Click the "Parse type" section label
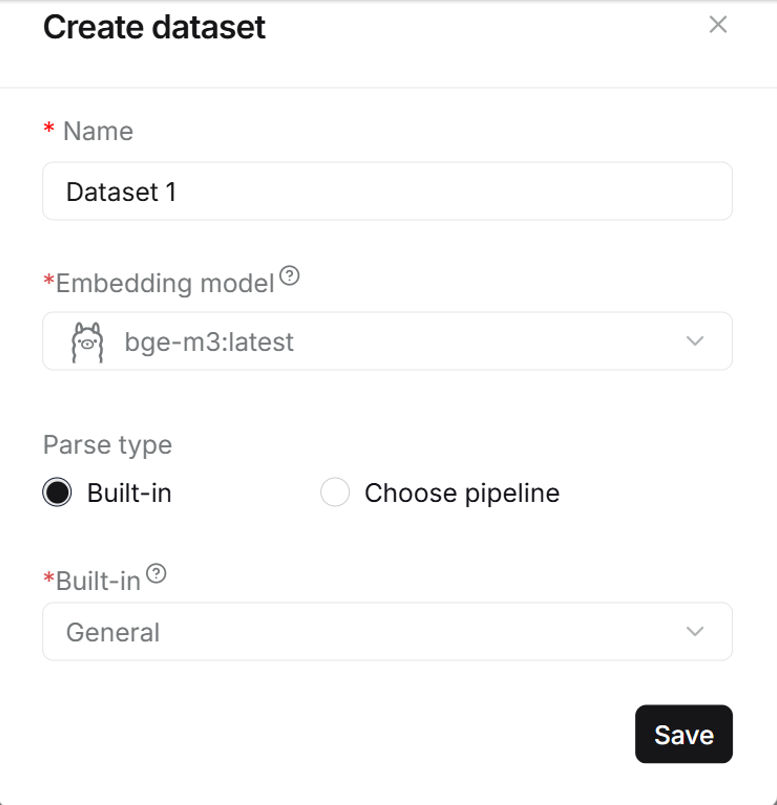777x805 pixels. pos(107,444)
